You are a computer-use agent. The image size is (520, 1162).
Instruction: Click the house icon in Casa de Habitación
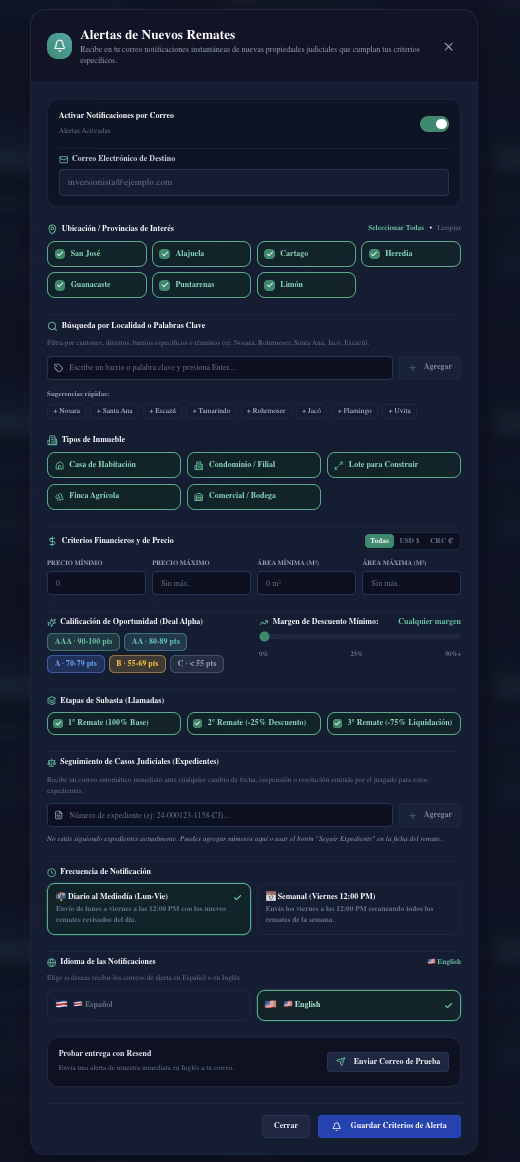[60, 465]
